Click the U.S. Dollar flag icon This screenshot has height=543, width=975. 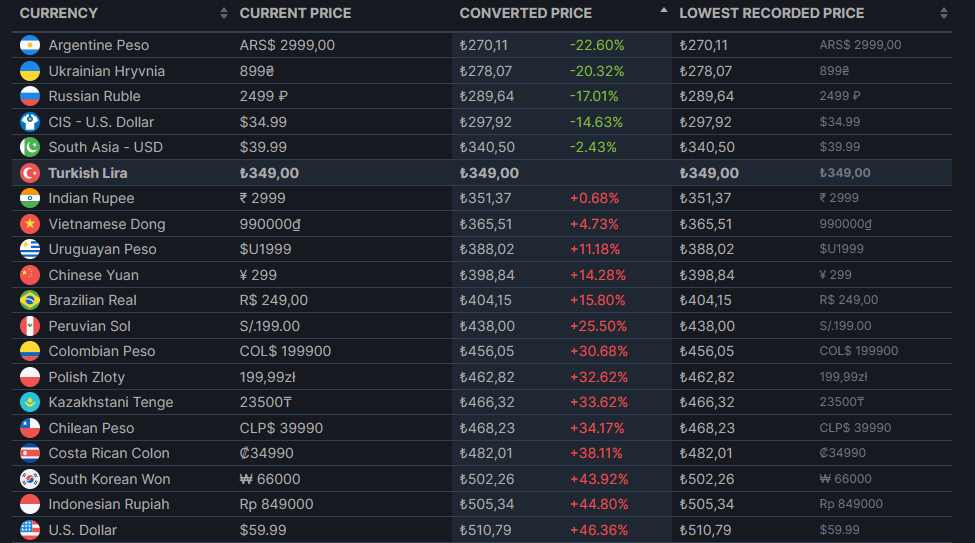pyautogui.click(x=30, y=530)
